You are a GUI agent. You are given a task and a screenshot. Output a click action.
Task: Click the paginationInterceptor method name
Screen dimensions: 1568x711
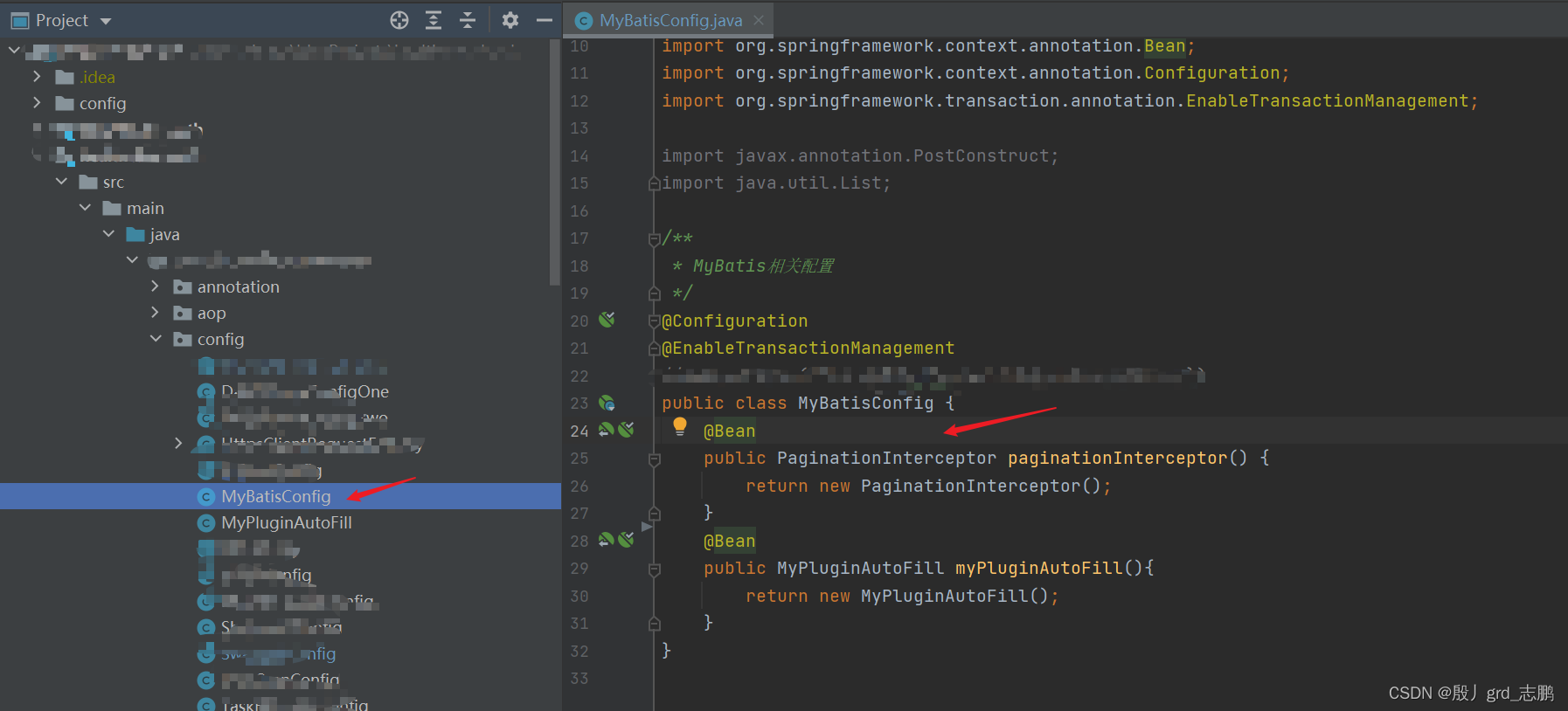[x=1117, y=458]
